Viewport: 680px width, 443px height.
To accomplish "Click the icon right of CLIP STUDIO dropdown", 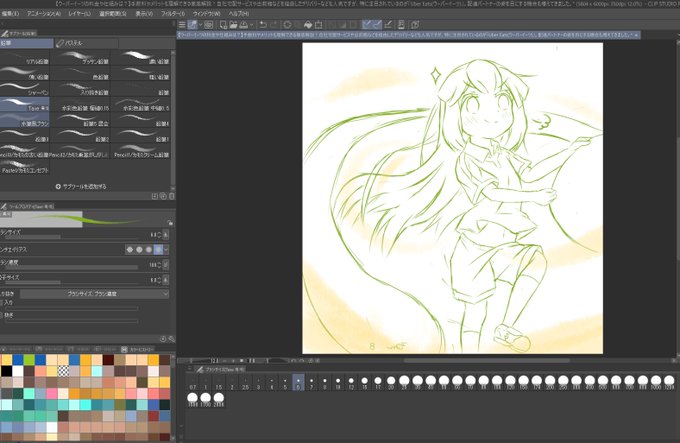I will [209, 25].
